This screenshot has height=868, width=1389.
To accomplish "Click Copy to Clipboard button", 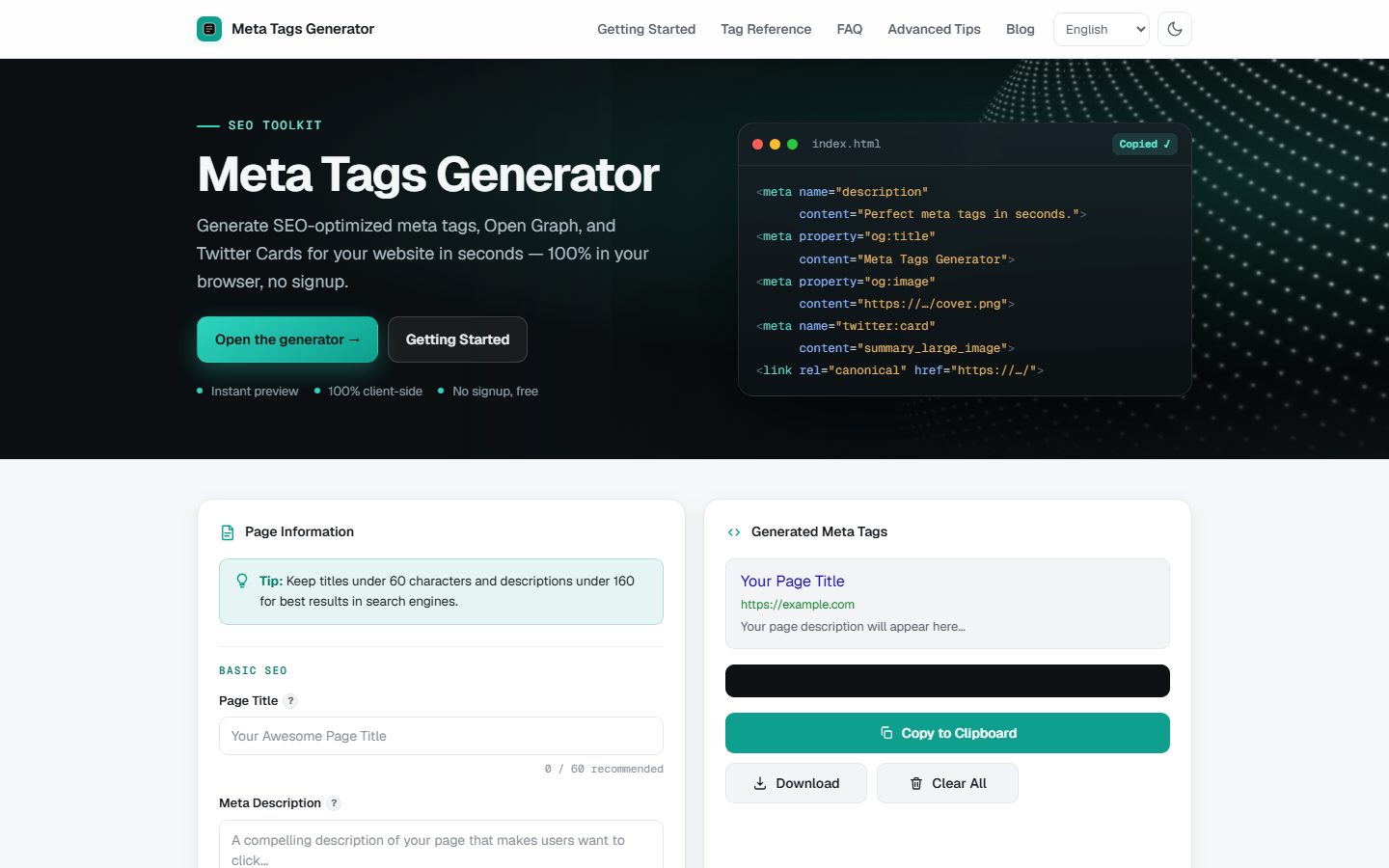I will tap(947, 733).
